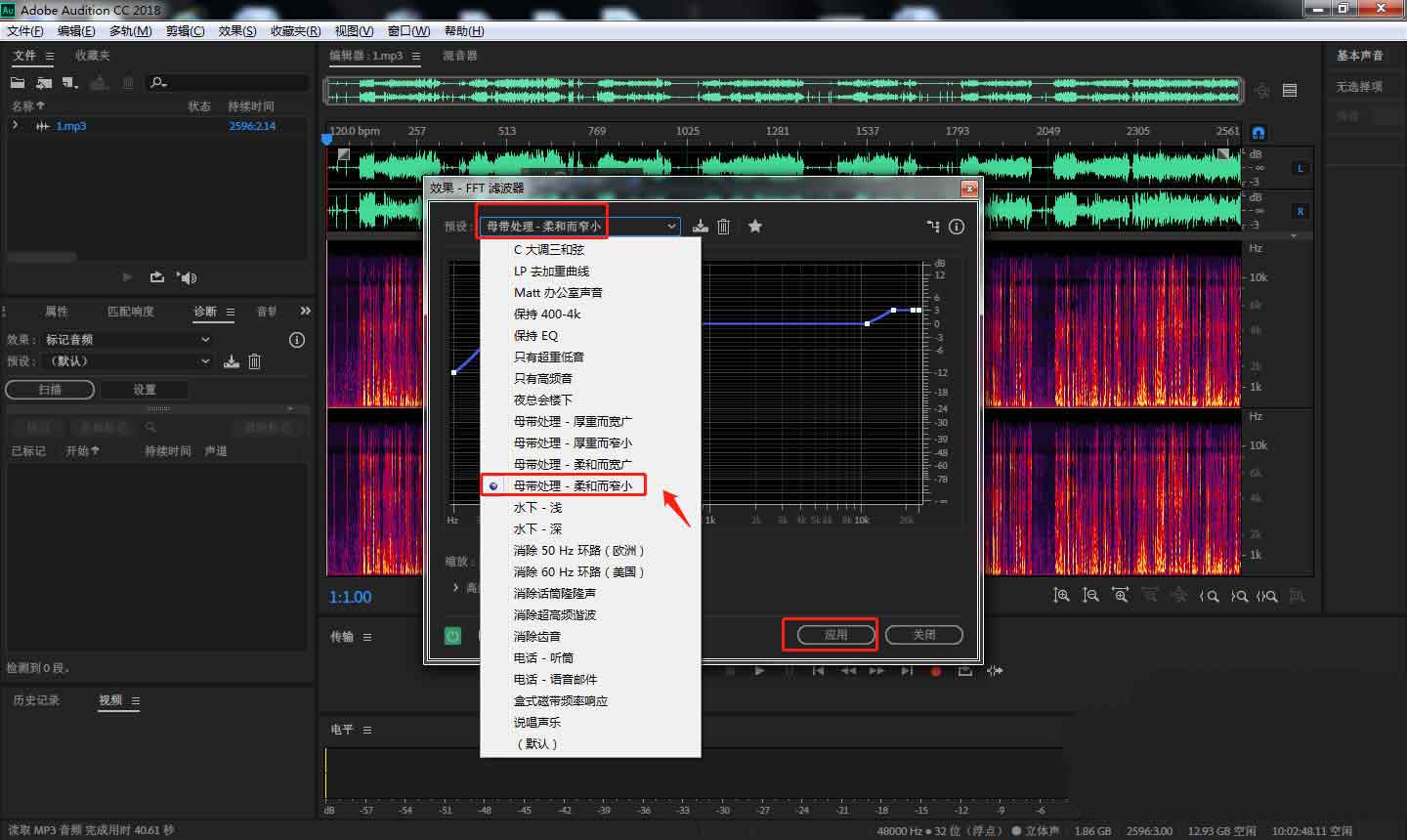The height and width of the screenshot is (840, 1407).
Task: Click the open file folder icon
Action: tap(18, 83)
